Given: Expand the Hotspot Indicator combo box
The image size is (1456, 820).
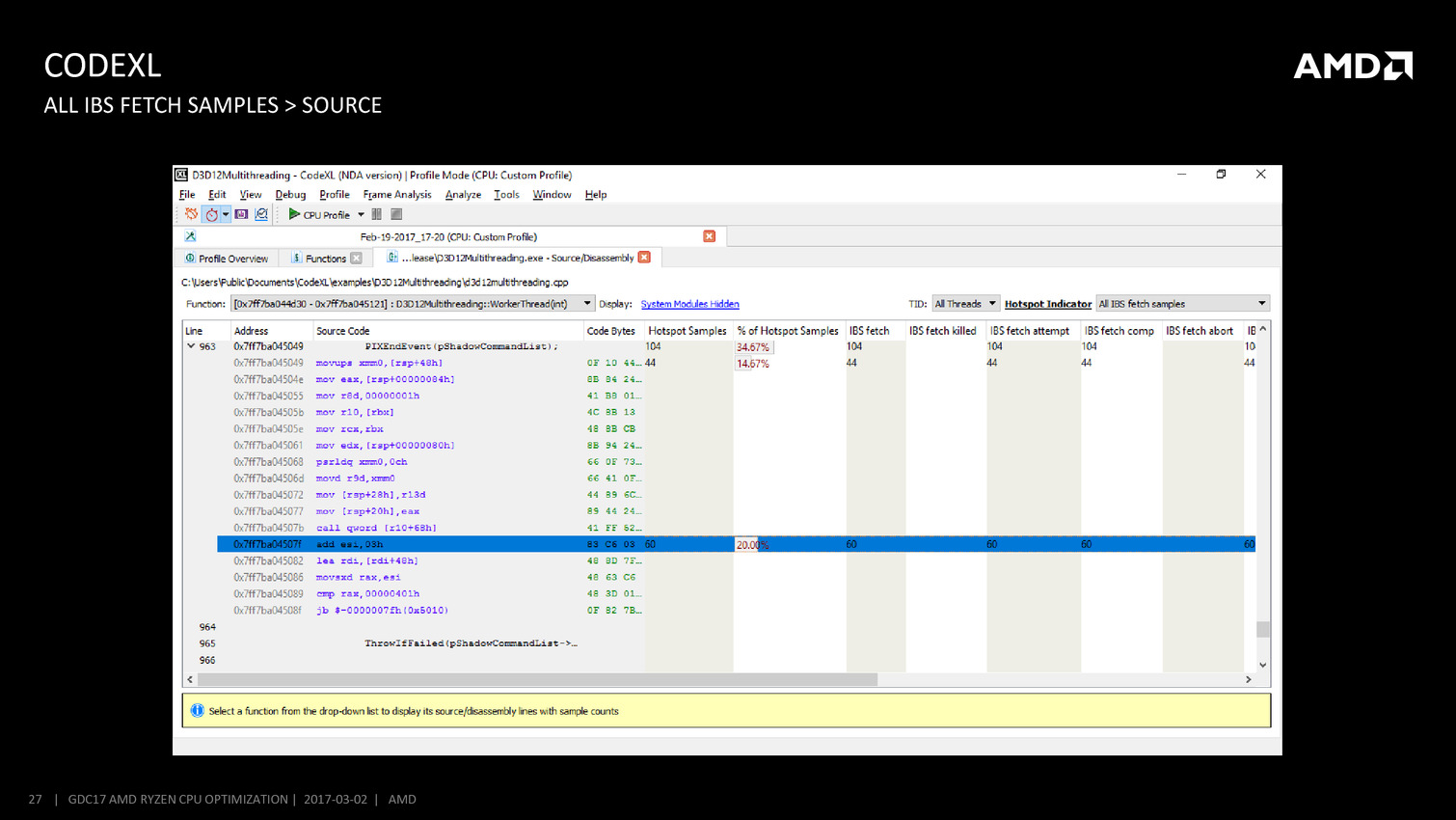Looking at the screenshot, I should (x=1182, y=304).
